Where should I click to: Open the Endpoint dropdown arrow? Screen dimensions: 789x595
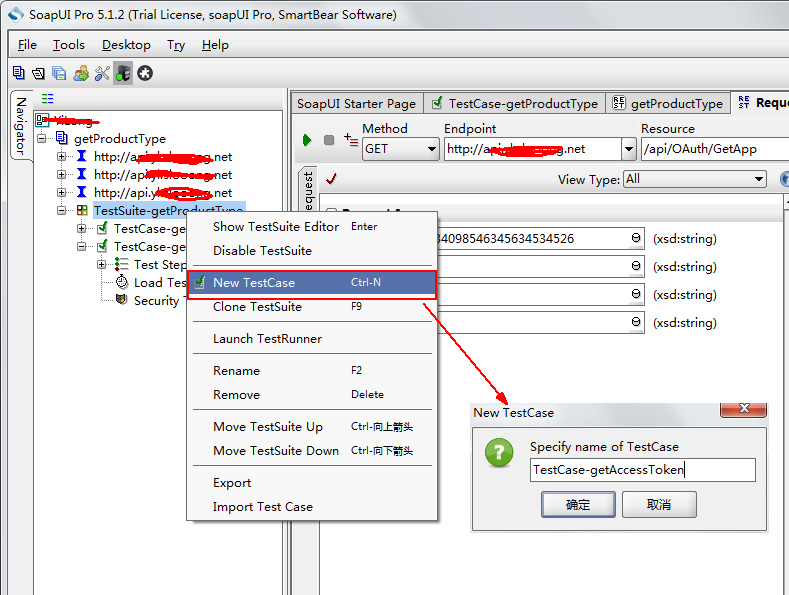pyautogui.click(x=628, y=149)
